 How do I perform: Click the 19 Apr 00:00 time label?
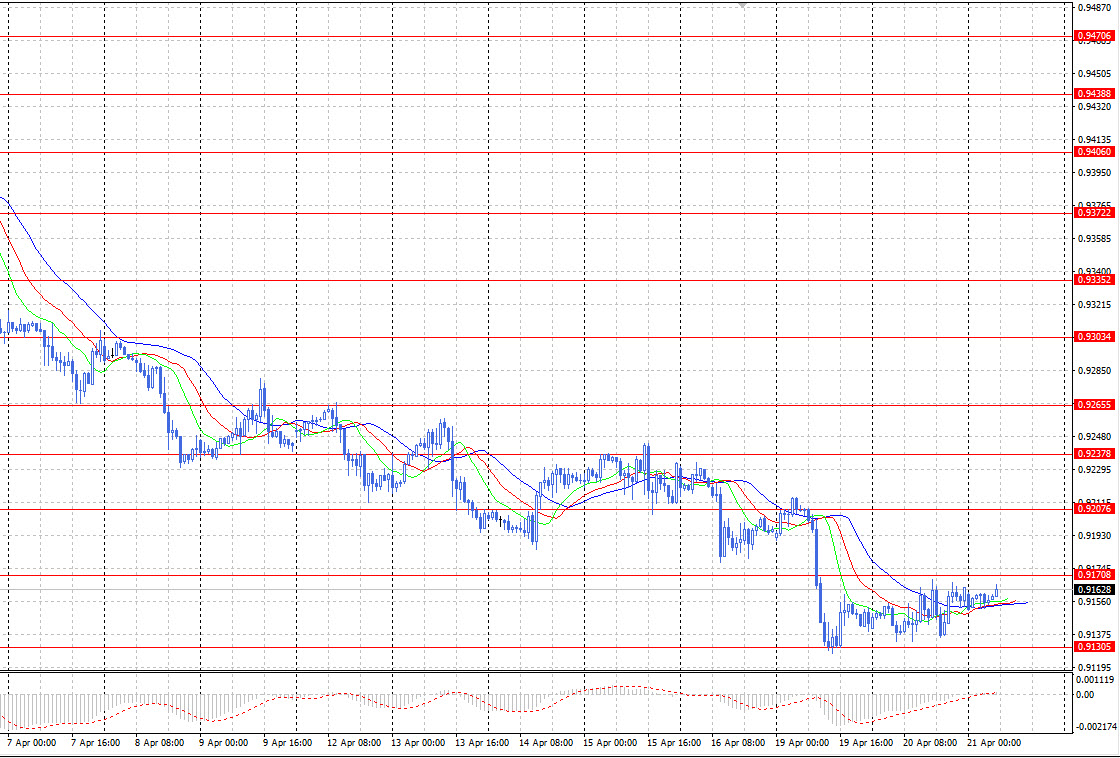802,743
